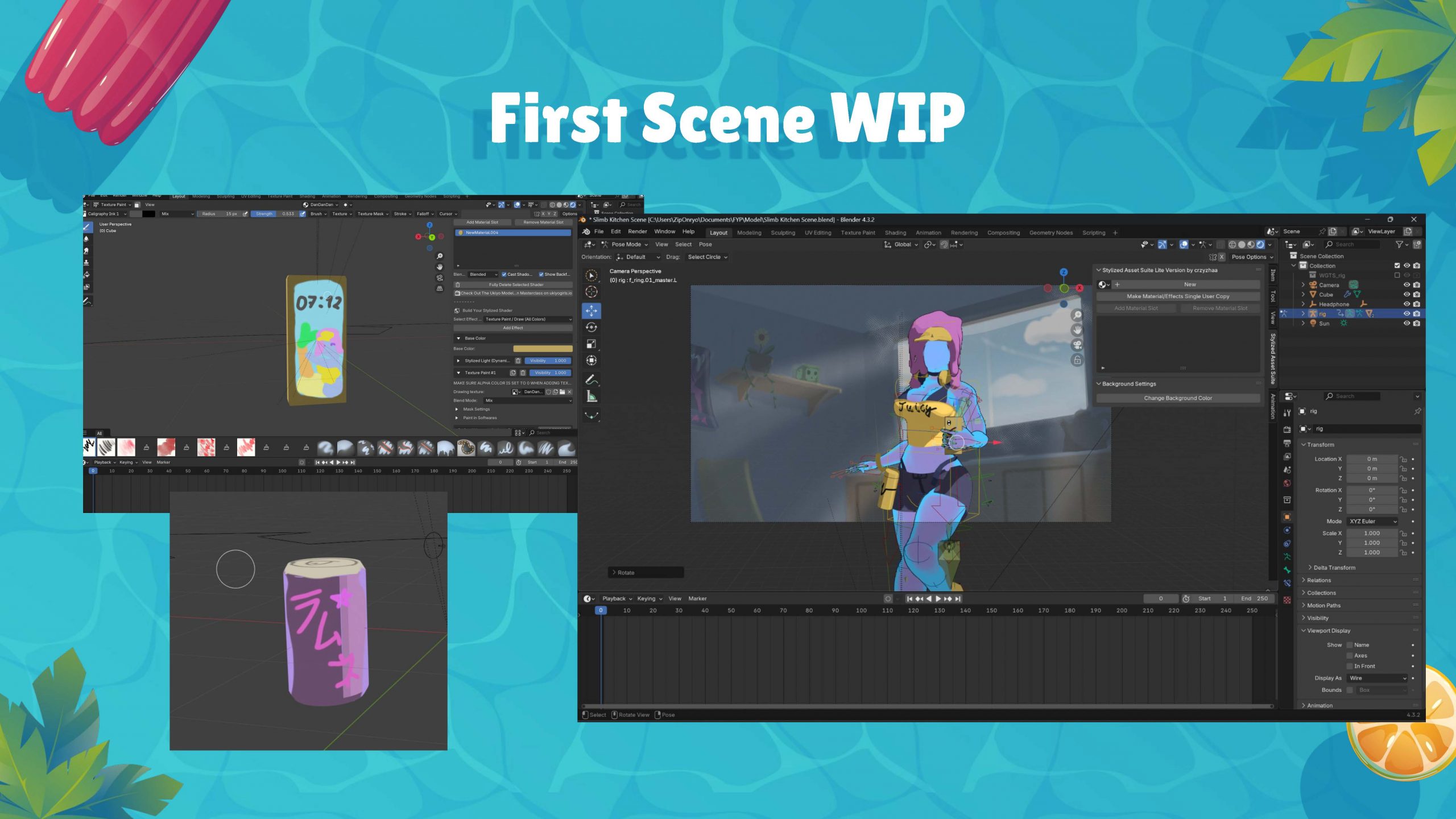Open the Render menu

(638, 231)
